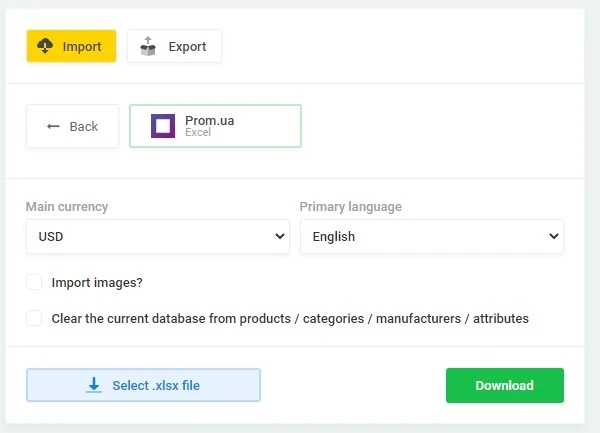Select the Prom.ua Excel source tile
The width and height of the screenshot is (600, 433).
pos(215,126)
